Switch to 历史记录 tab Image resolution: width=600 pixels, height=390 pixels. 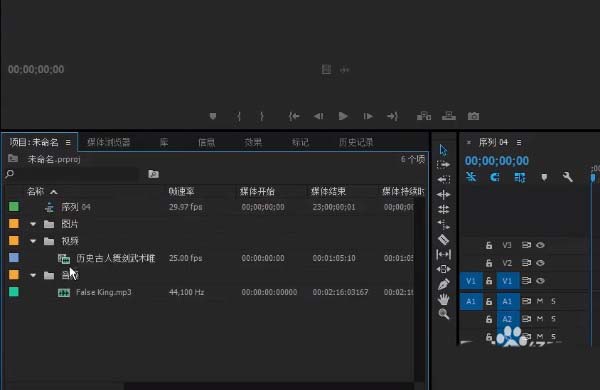point(356,142)
